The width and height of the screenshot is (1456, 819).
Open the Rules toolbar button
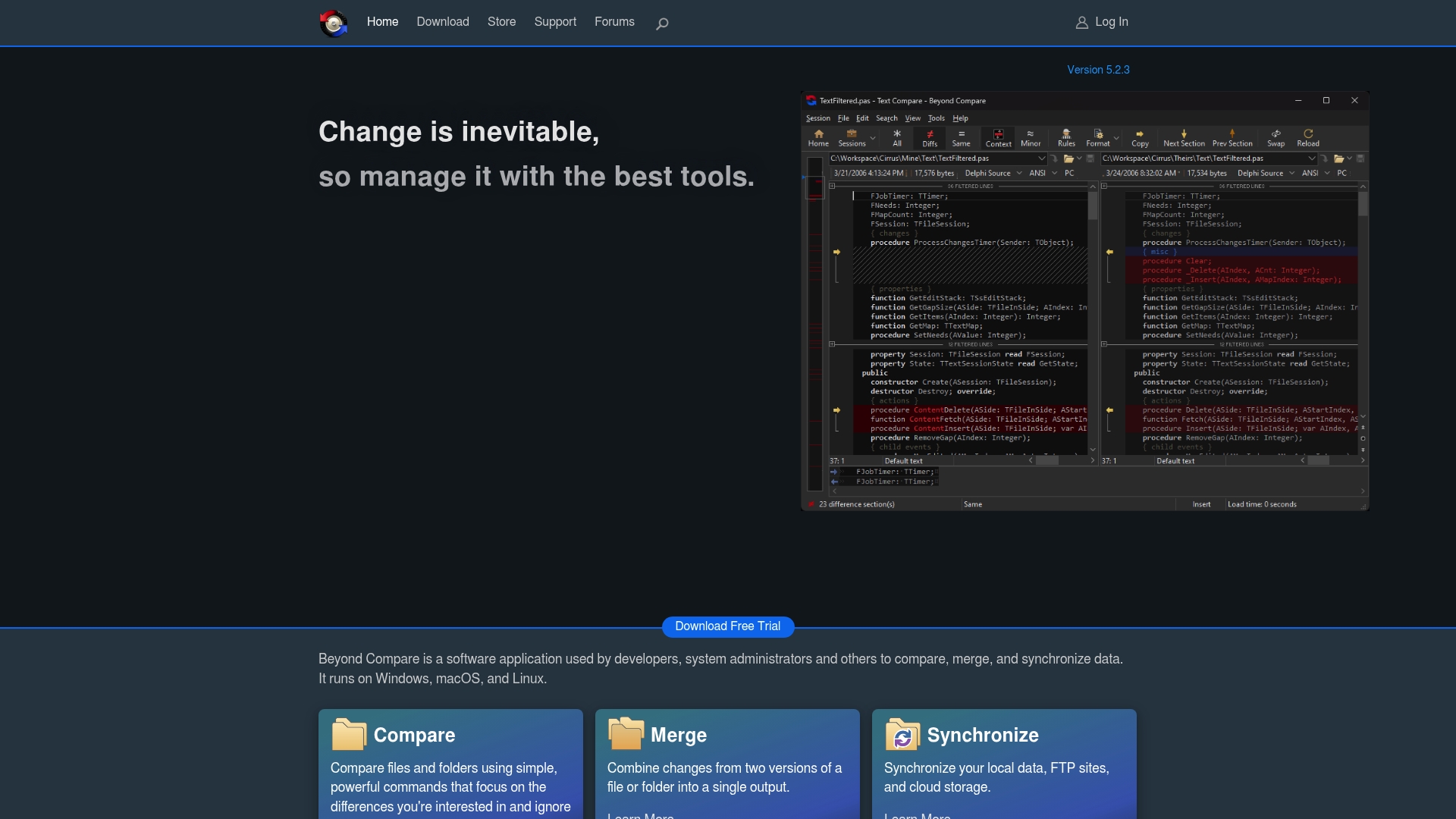point(1066,138)
